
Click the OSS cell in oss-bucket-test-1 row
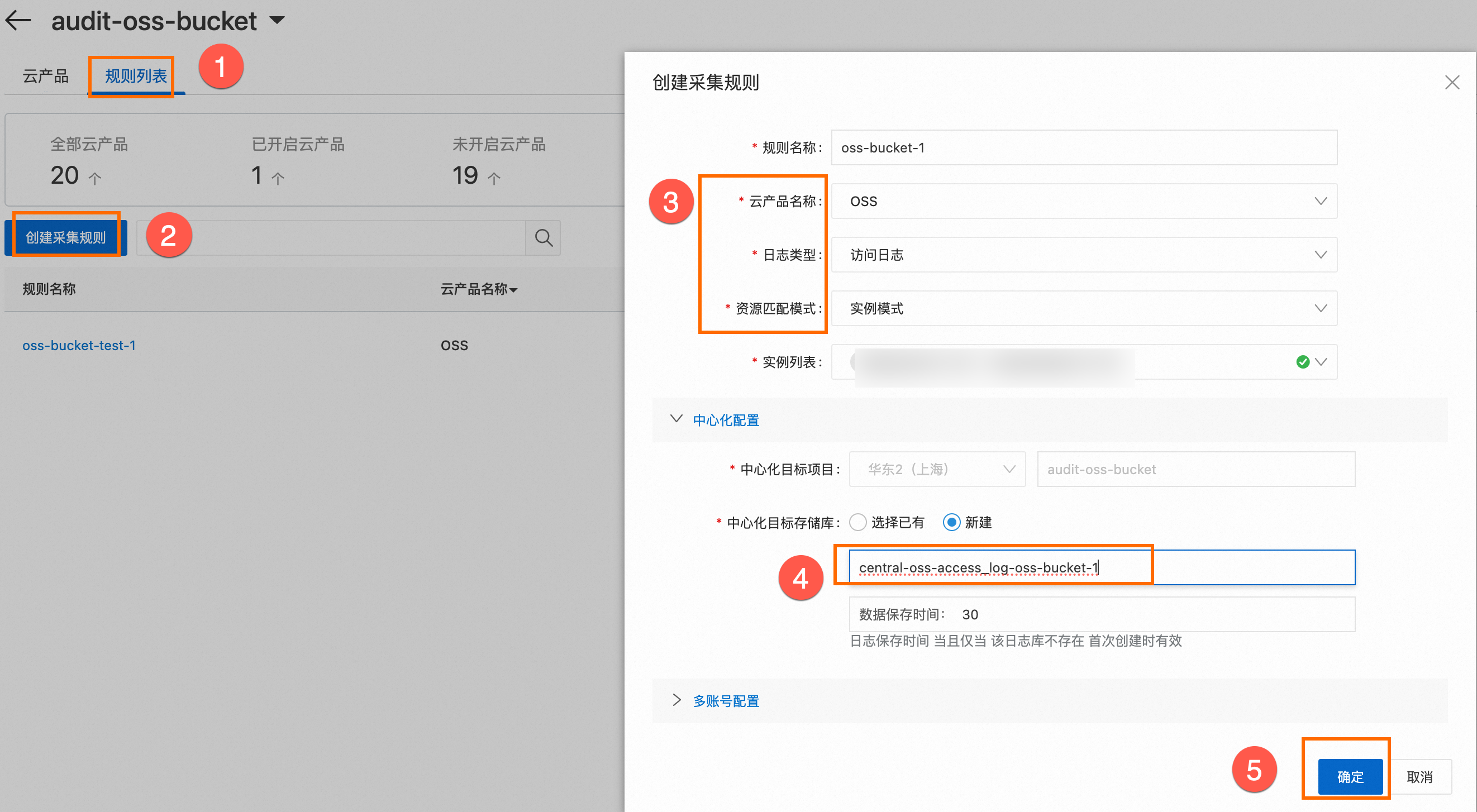(454, 345)
